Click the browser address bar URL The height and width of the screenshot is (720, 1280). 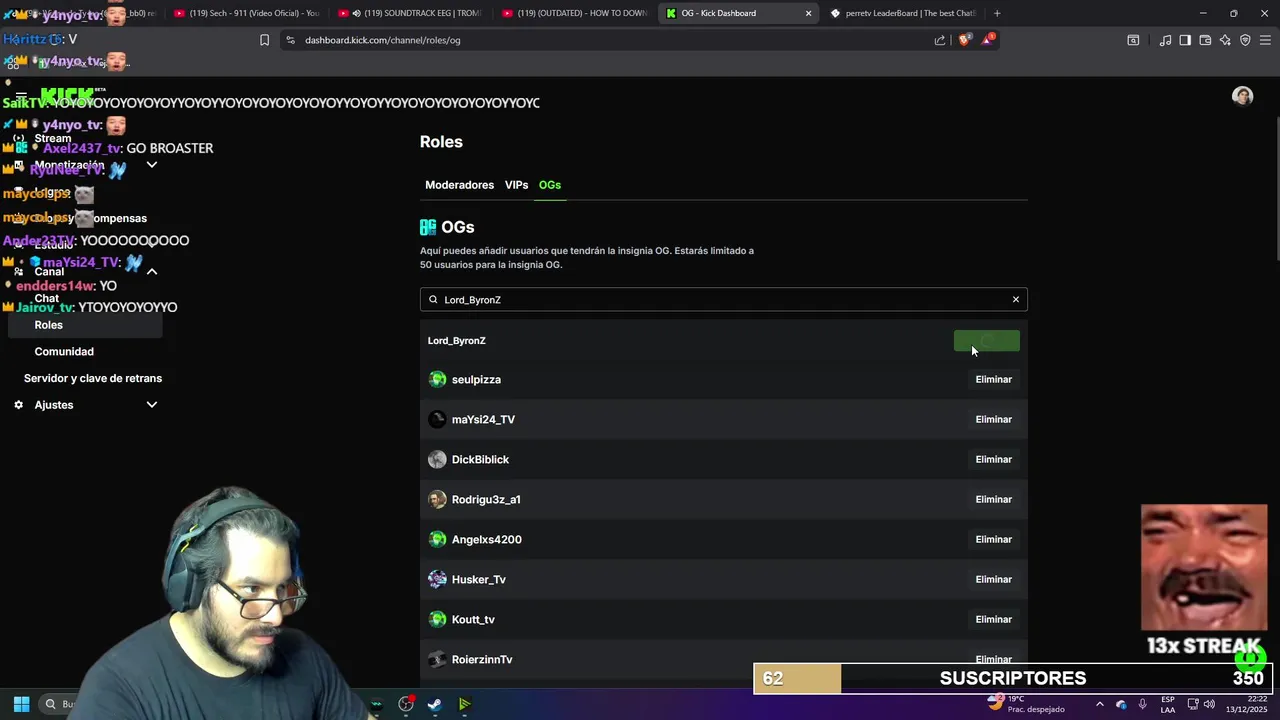(383, 40)
